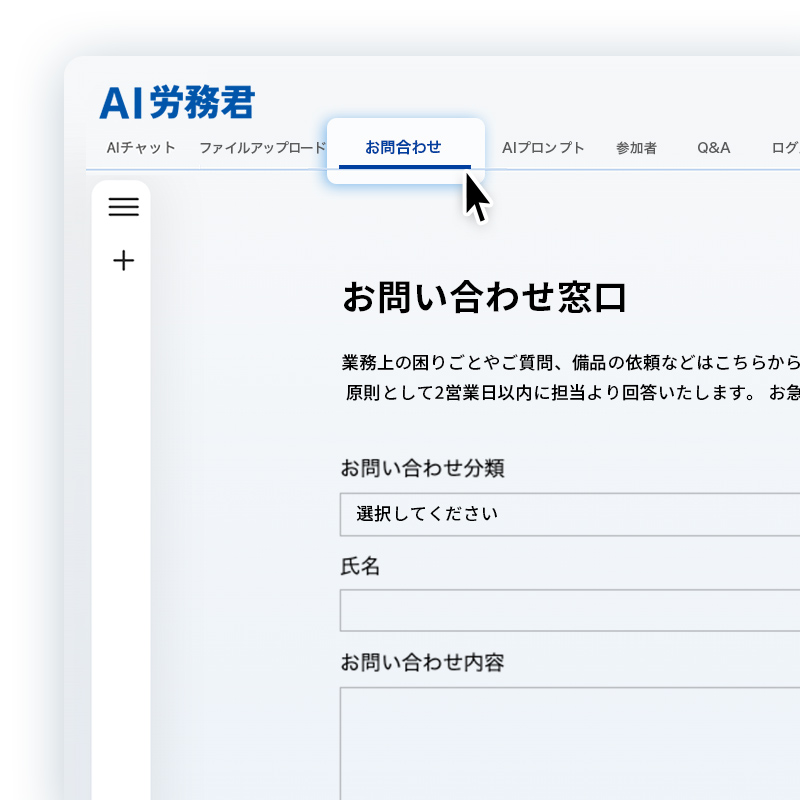This screenshot has height=800, width=800.
Task: Click the お問い合わせ内容 field label
Action: (x=422, y=662)
